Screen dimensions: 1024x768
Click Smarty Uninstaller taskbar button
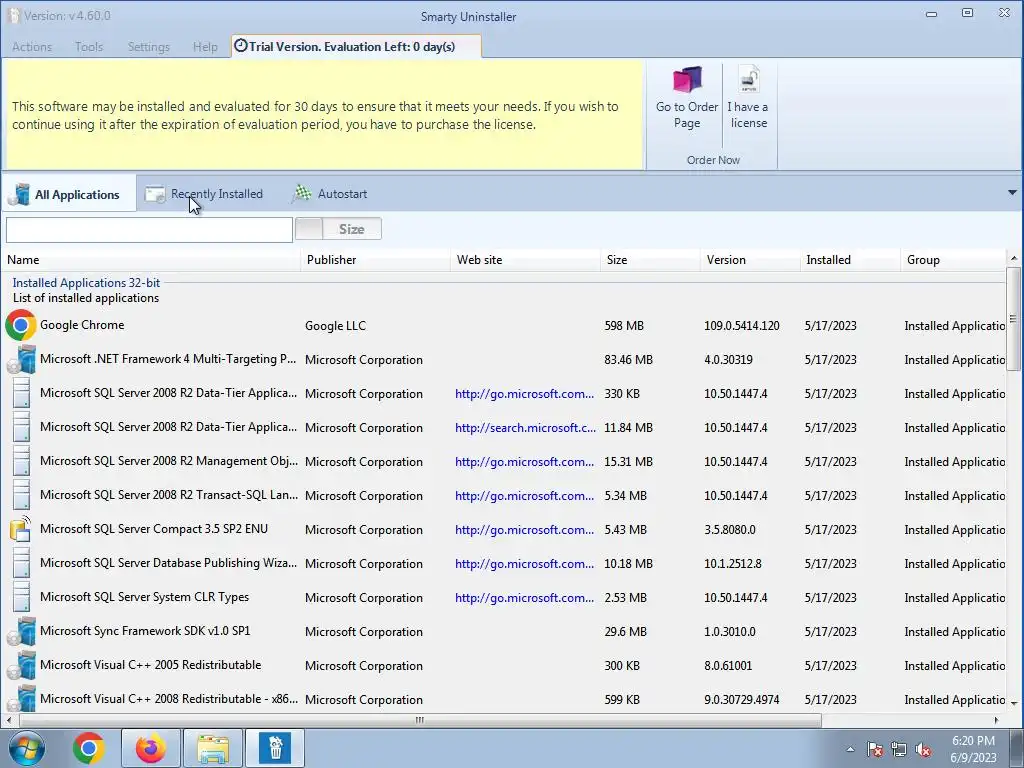(275, 748)
